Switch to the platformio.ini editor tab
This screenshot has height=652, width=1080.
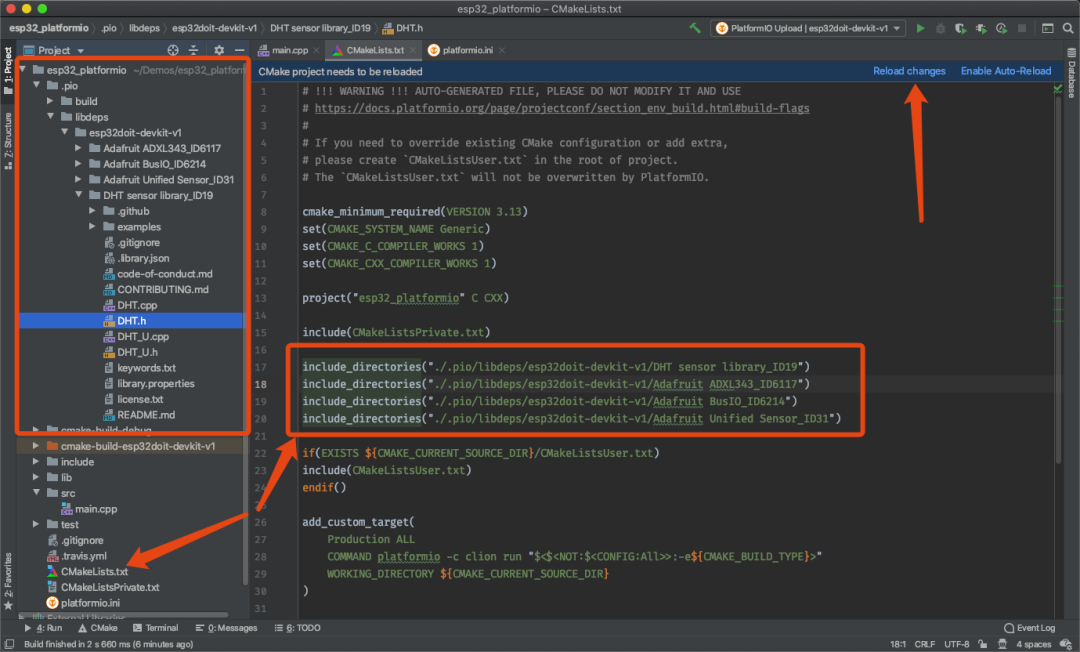coord(469,50)
